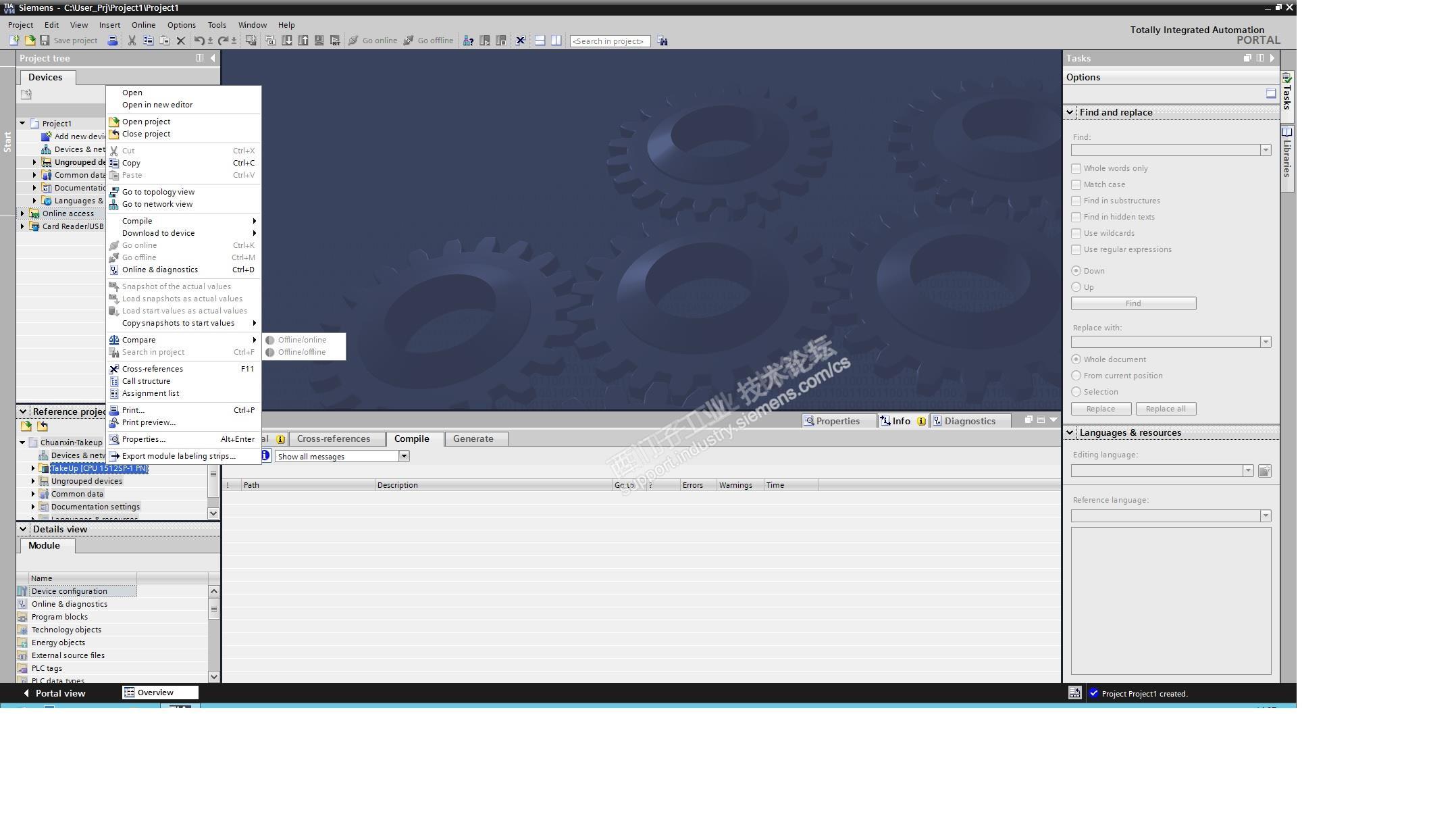Click the Search in project field
The height and width of the screenshot is (831, 1456).
tap(609, 41)
